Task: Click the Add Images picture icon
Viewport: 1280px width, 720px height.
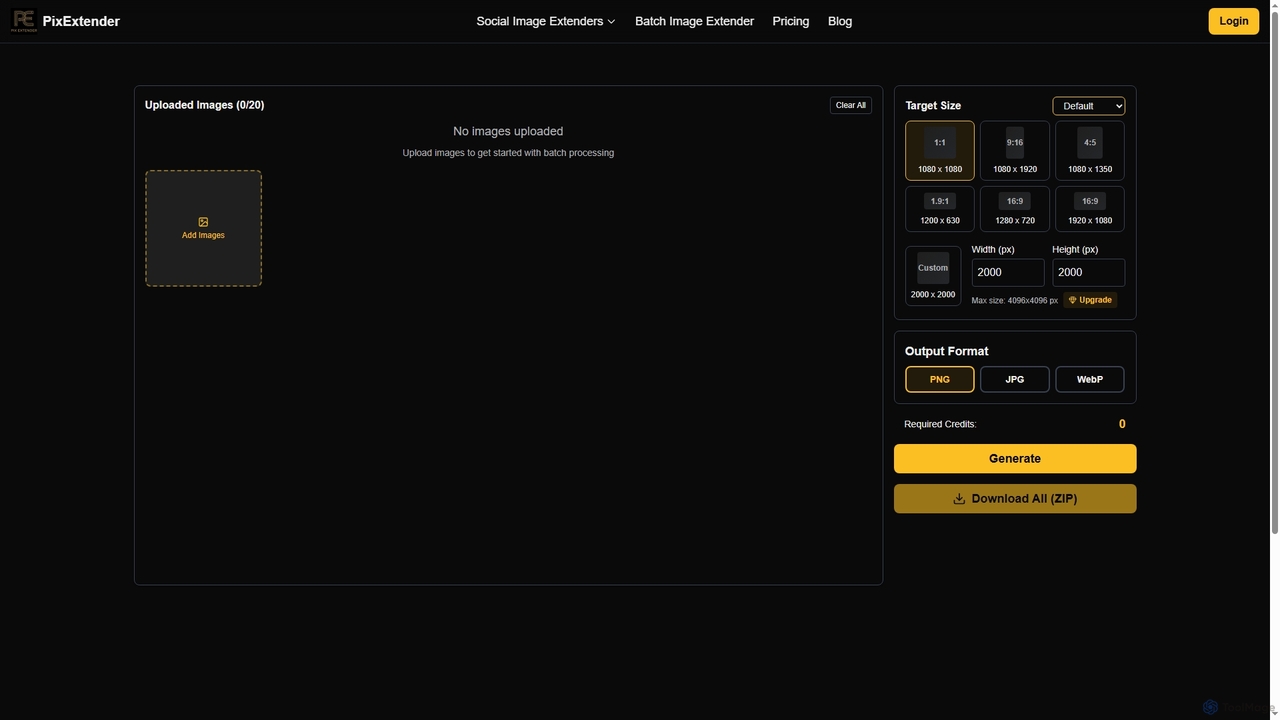Action: click(x=203, y=222)
